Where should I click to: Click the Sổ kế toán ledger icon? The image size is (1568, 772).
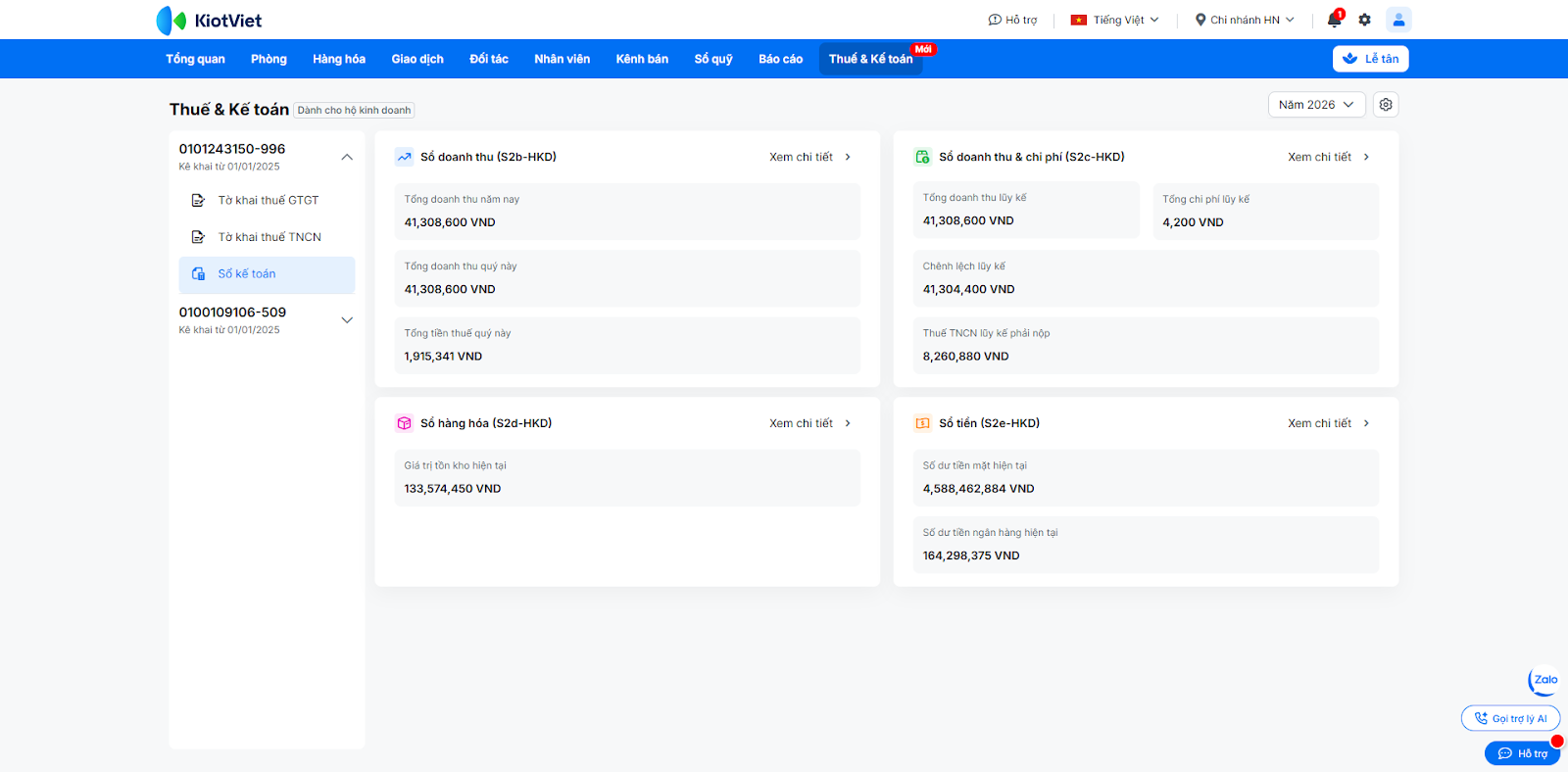click(198, 274)
